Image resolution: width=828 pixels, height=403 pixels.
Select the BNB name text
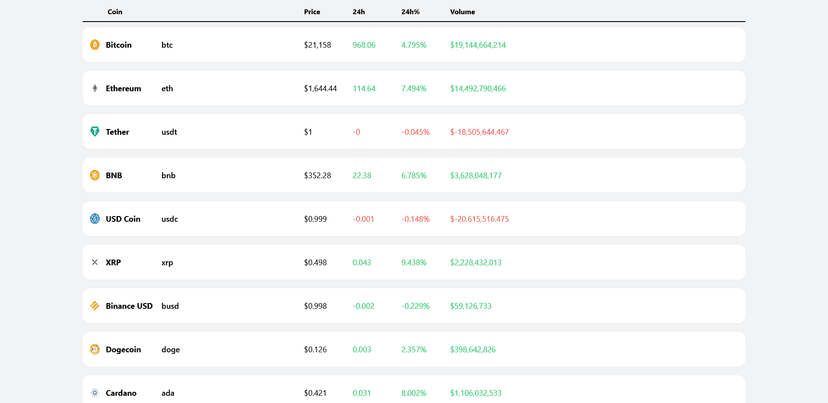click(114, 175)
